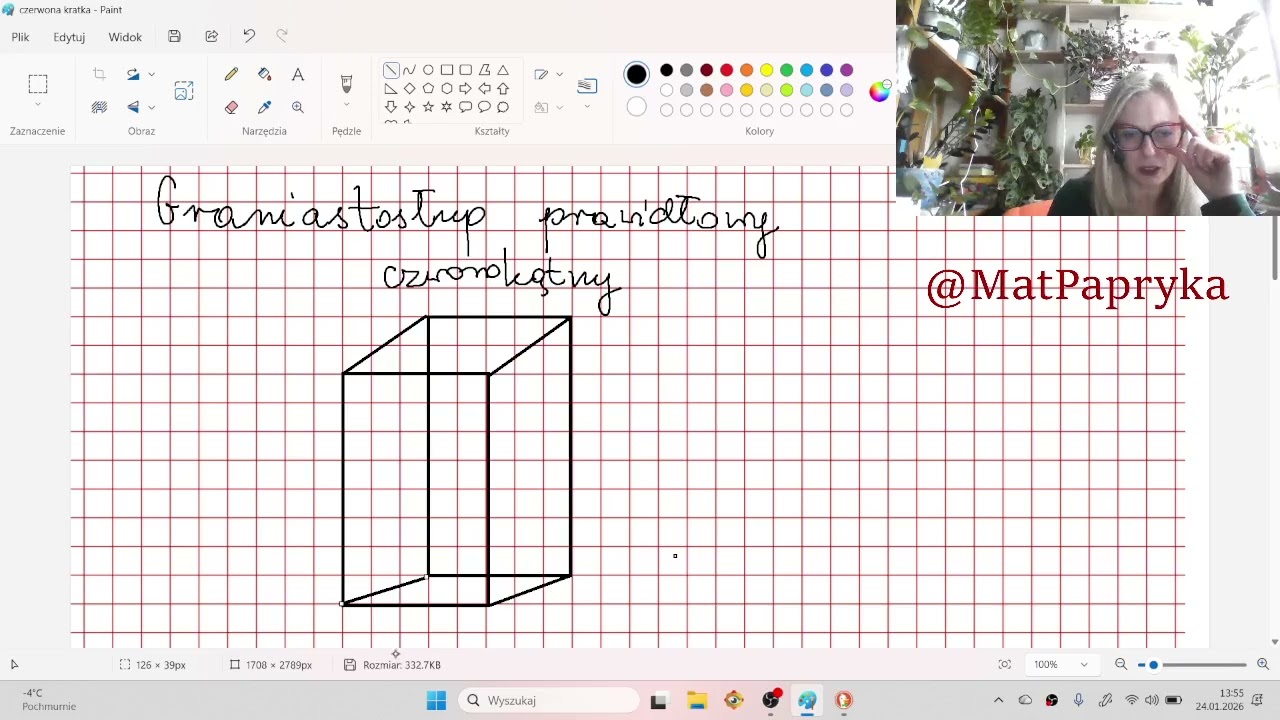Open the Widok menu
The image size is (1280, 720).
pyautogui.click(x=125, y=37)
